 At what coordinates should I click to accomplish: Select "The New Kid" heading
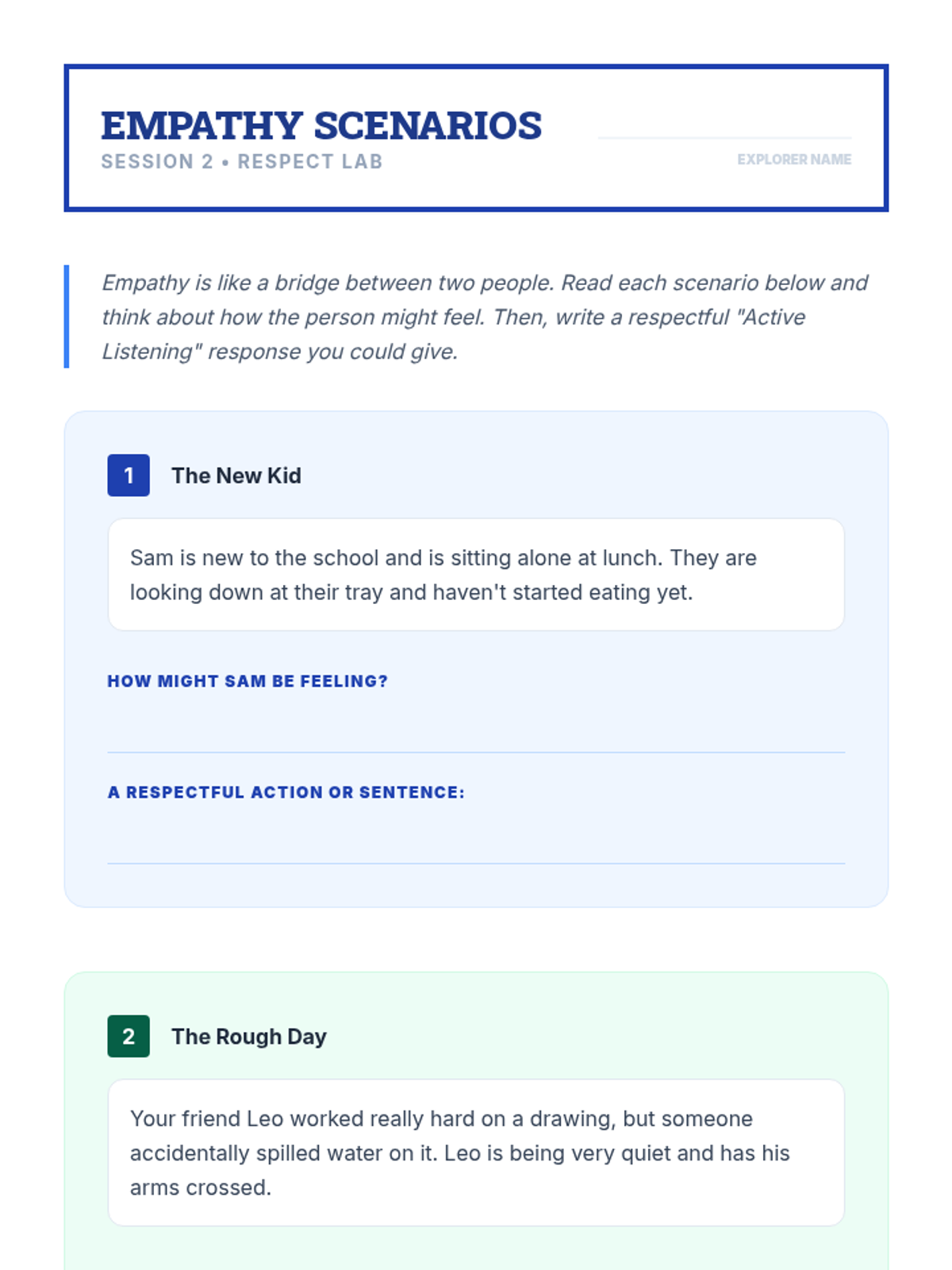click(236, 475)
